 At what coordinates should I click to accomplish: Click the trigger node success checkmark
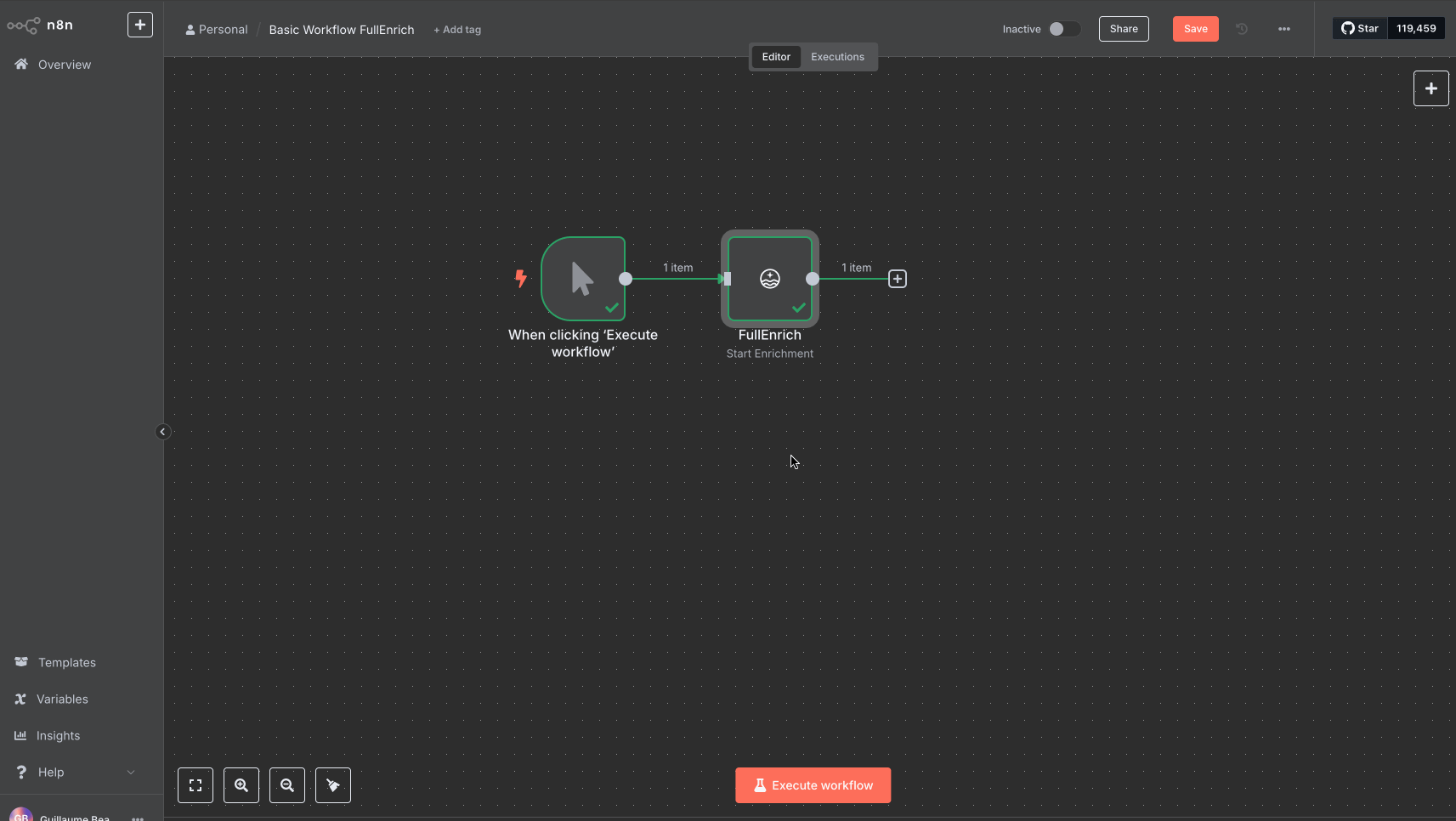click(x=612, y=308)
